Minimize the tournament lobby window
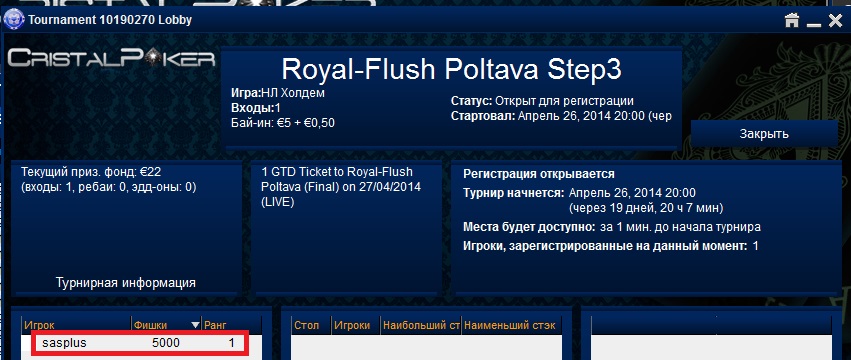Image resolution: width=851 pixels, height=360 pixels. pos(813,22)
